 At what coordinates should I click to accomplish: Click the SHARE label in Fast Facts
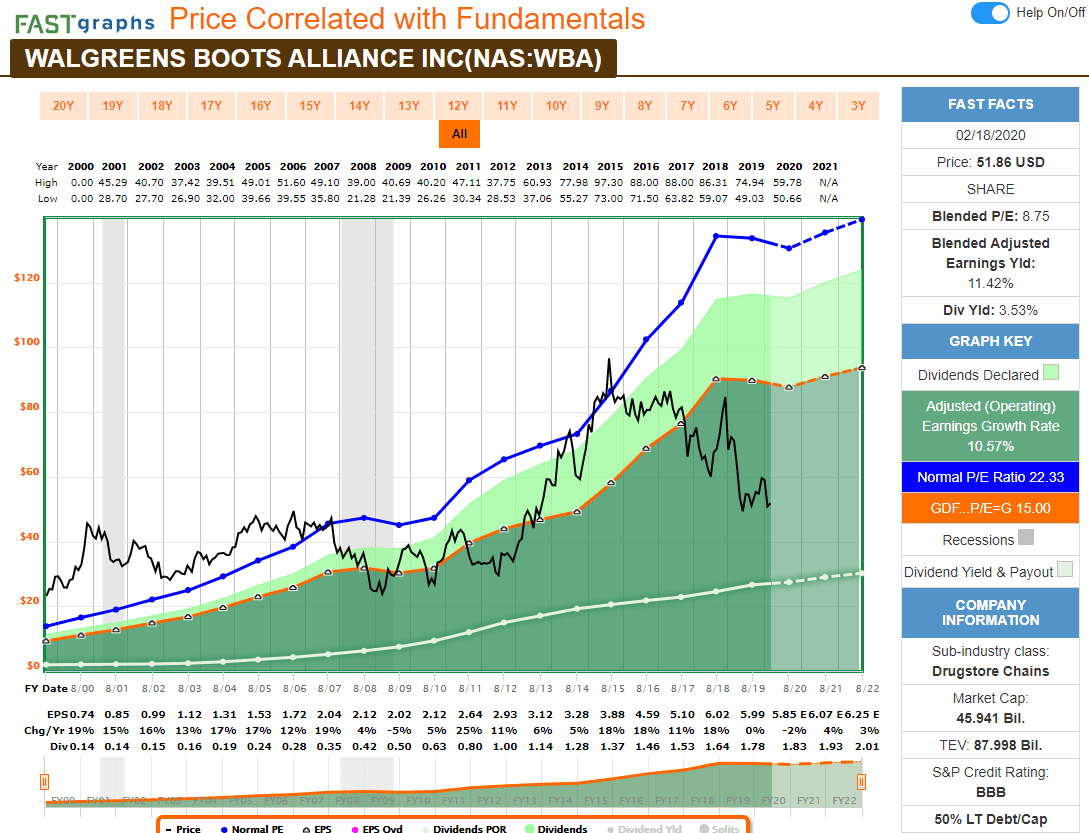tap(990, 189)
